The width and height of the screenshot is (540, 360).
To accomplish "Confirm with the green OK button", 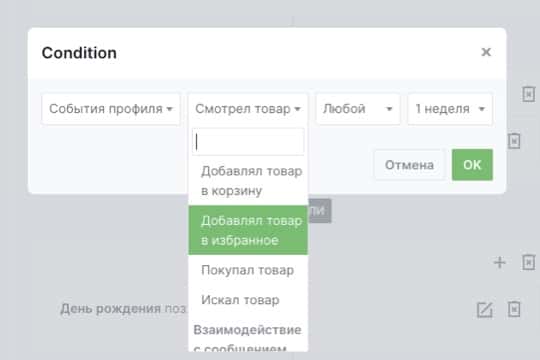I will [x=472, y=165].
